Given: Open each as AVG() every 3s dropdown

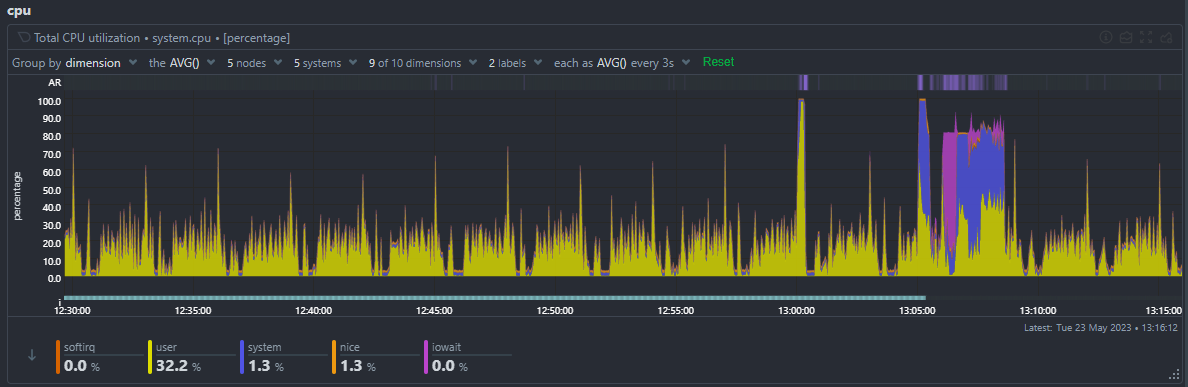Looking at the screenshot, I should [x=622, y=63].
